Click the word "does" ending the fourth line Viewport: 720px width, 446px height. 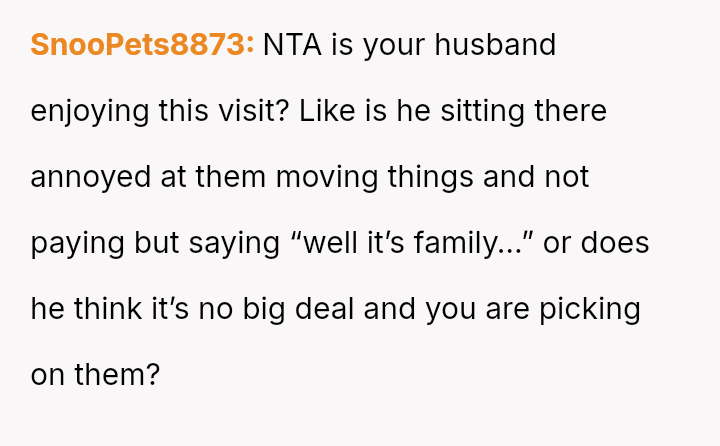[x=618, y=243]
